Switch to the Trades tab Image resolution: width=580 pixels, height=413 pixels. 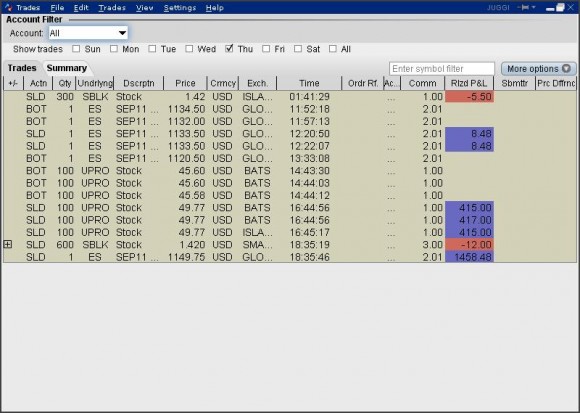tap(22, 68)
